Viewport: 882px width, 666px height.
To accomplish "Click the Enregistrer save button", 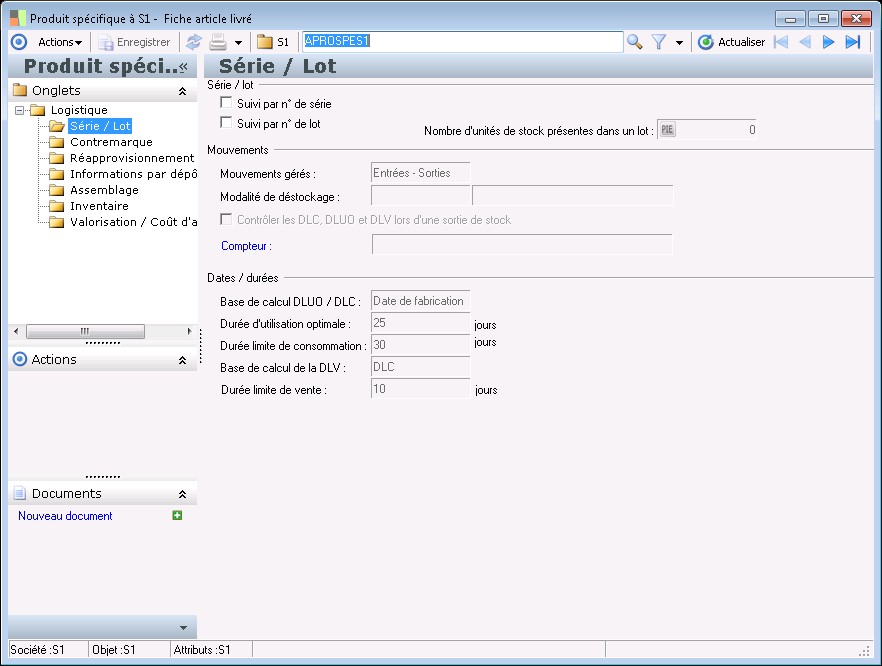I will click(134, 42).
